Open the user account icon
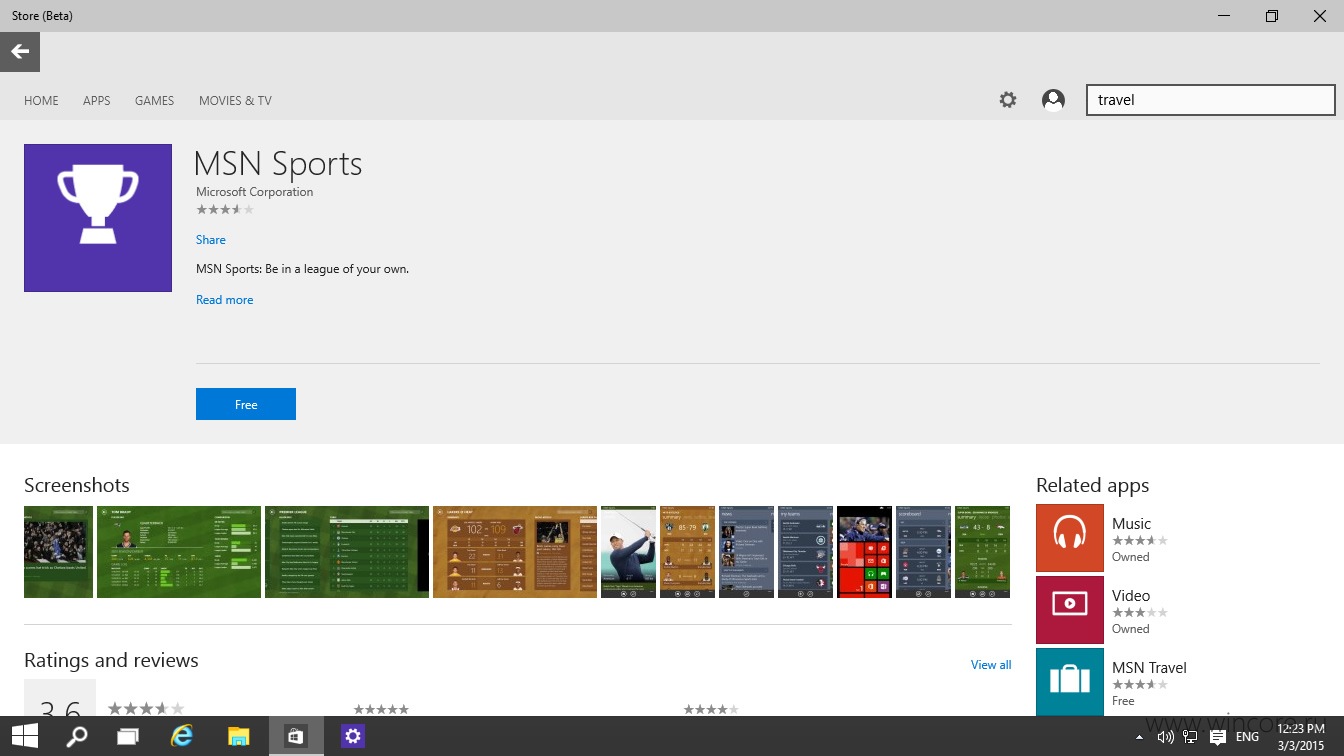The width and height of the screenshot is (1344, 756). pyautogui.click(x=1053, y=100)
